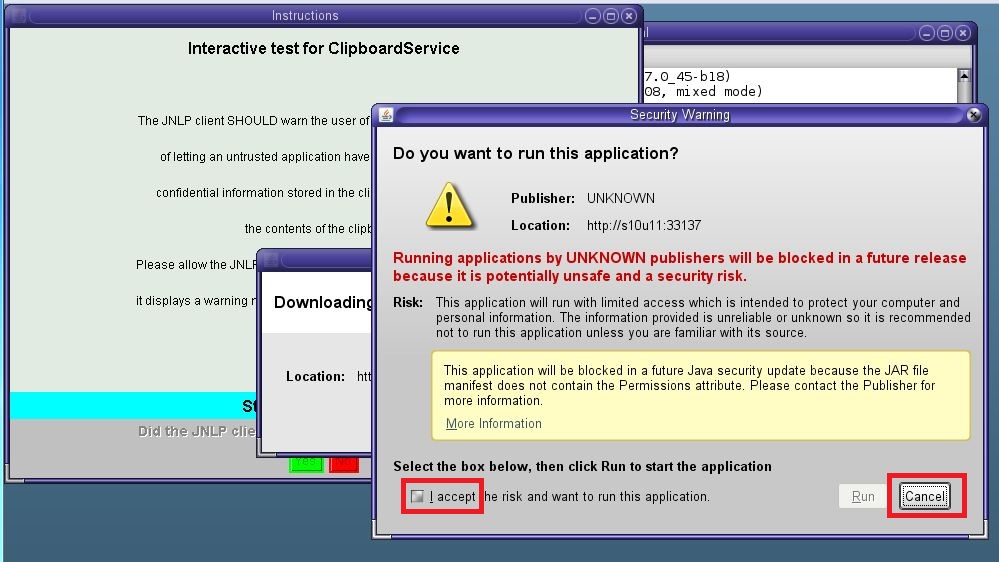This screenshot has height=562, width=999.
Task: Close the terminal window behind the dialog
Action: click(962, 33)
